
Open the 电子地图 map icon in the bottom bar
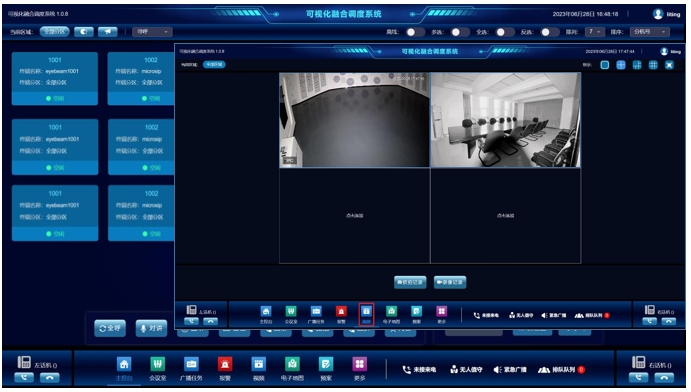pos(292,369)
